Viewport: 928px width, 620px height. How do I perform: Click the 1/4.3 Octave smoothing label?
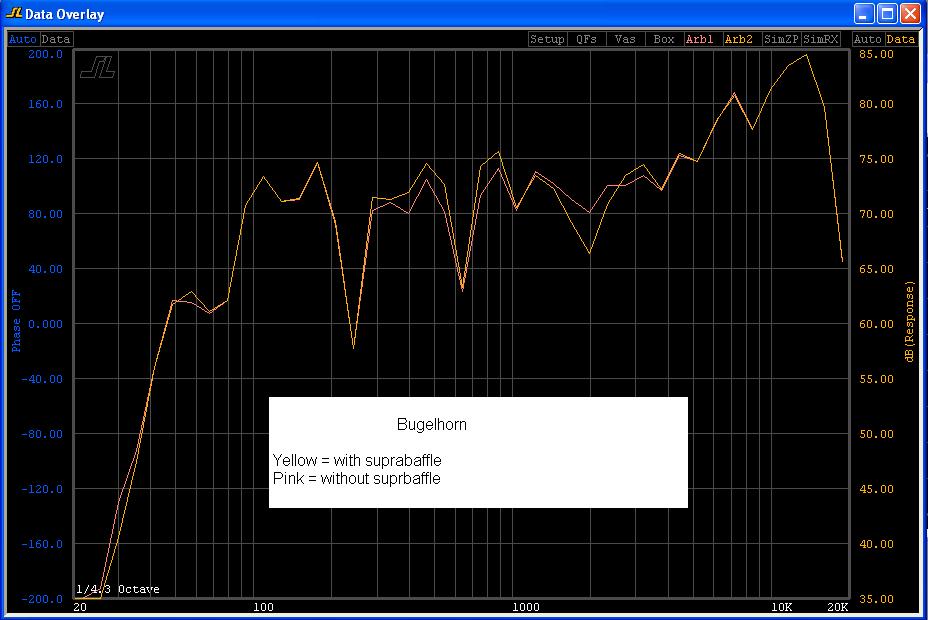click(118, 589)
